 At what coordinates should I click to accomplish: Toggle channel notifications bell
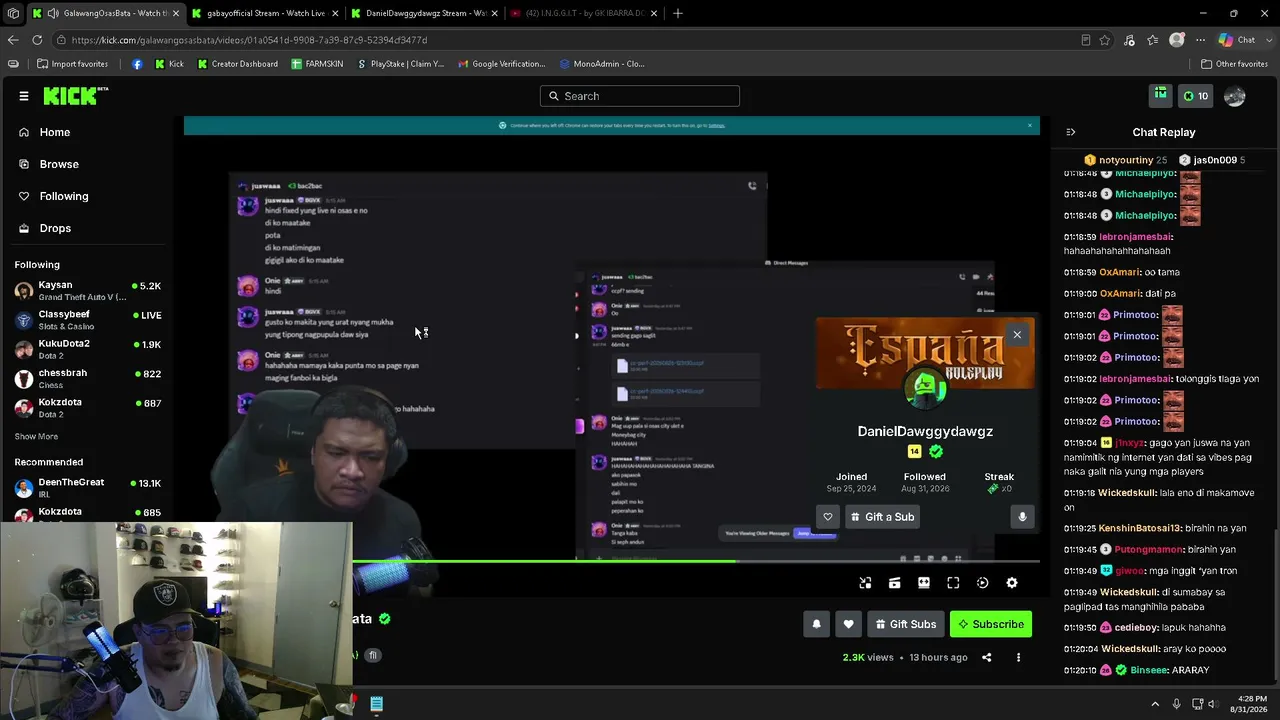click(816, 624)
